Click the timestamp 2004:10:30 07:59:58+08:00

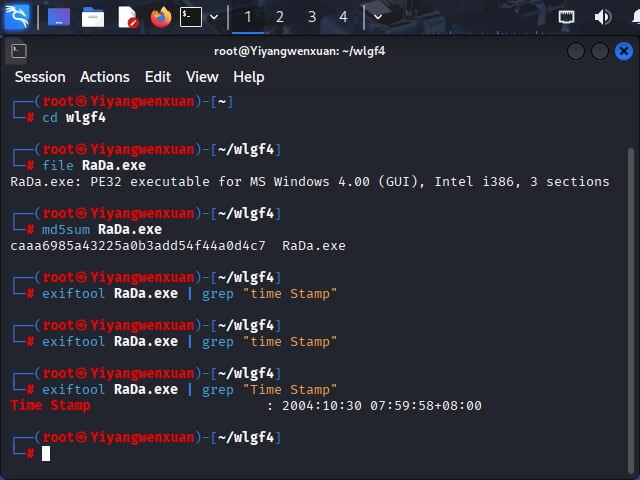[382, 406]
